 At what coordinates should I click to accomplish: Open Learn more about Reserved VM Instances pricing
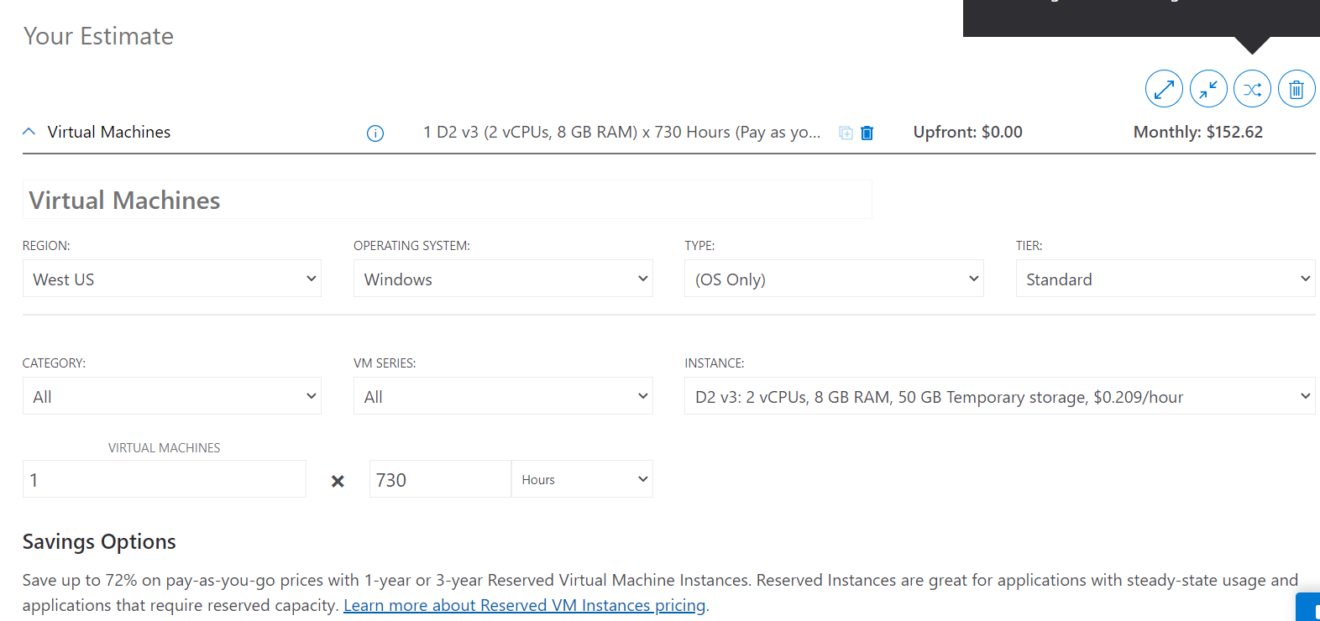[524, 605]
